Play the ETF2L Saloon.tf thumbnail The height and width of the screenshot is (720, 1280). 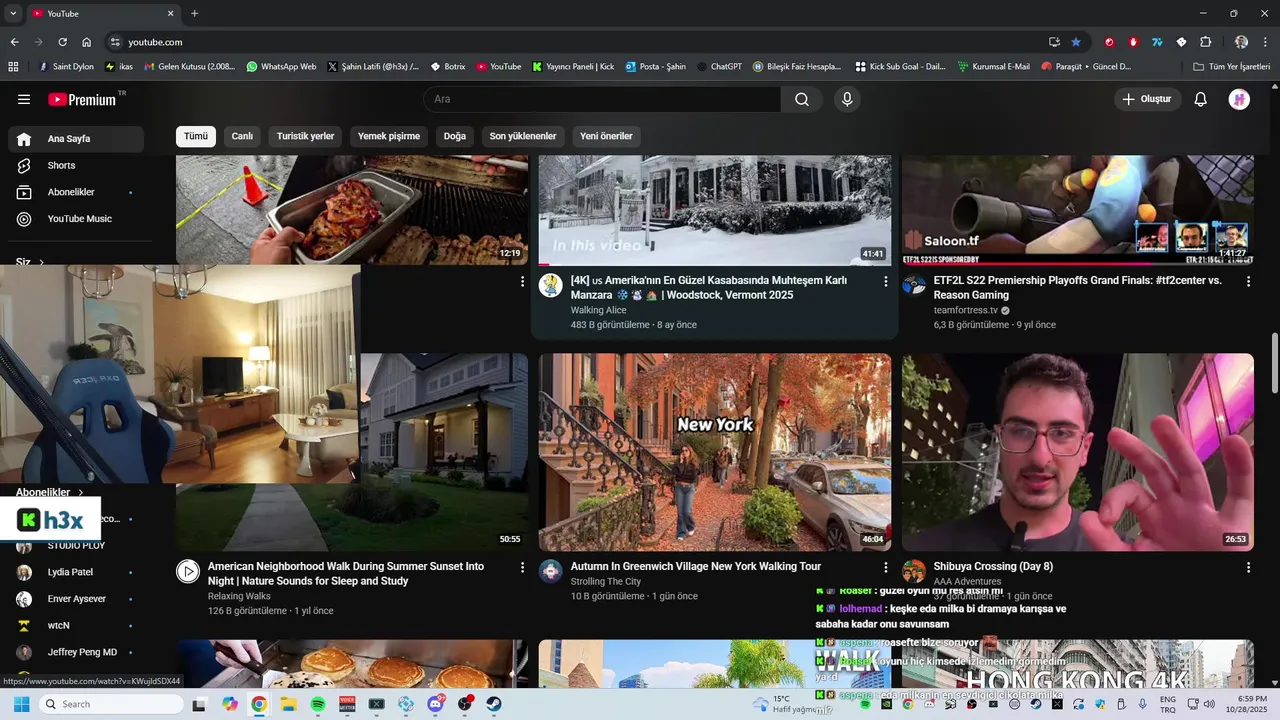coord(1078,210)
